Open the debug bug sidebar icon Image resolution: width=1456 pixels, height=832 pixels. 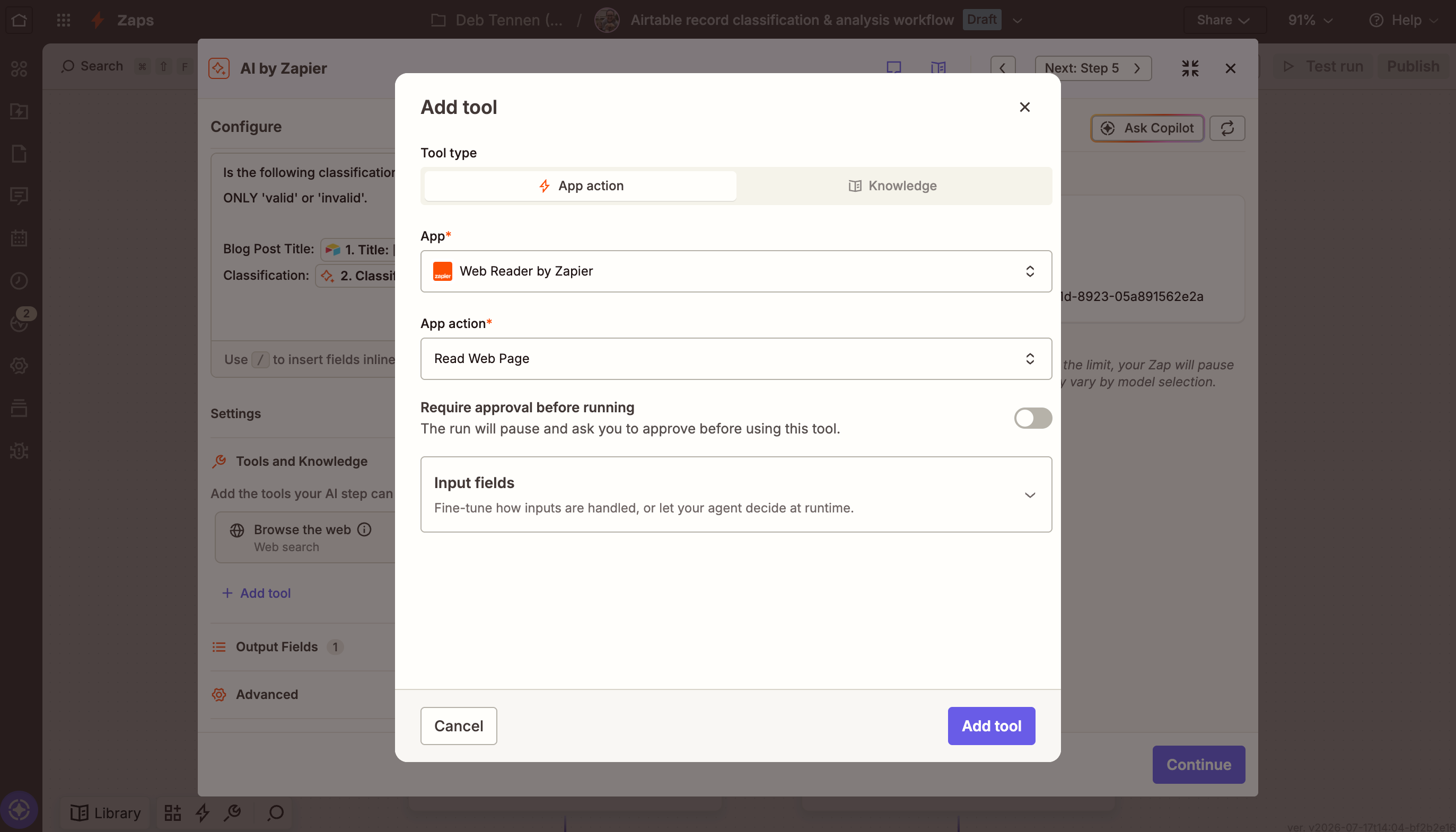tap(19, 451)
